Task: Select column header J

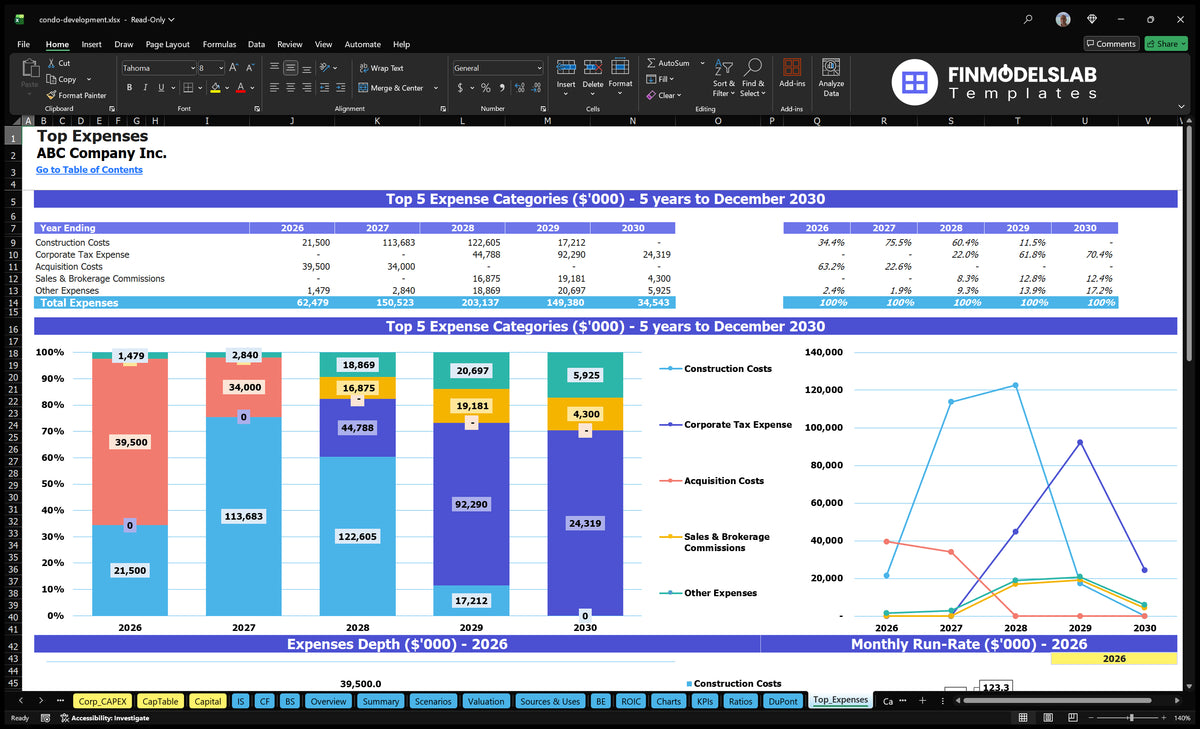Action: pyautogui.click(x=291, y=121)
